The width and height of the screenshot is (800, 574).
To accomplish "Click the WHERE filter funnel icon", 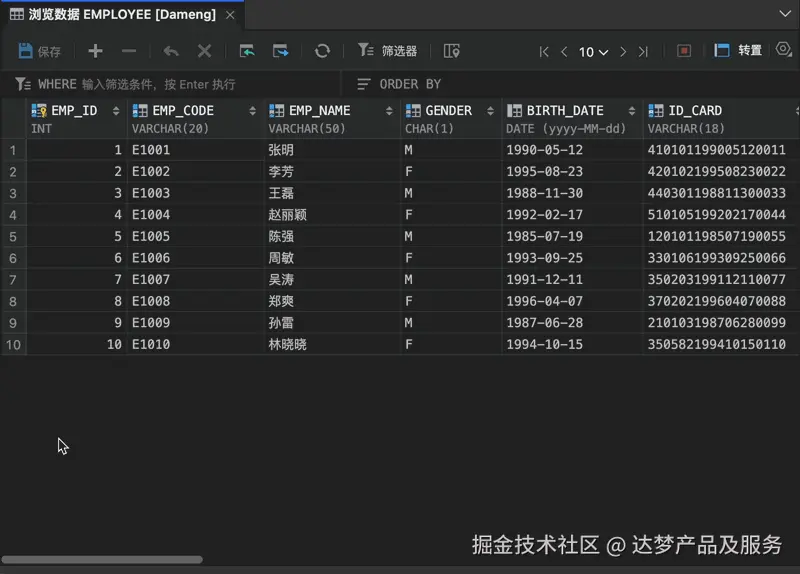I will tap(22, 84).
